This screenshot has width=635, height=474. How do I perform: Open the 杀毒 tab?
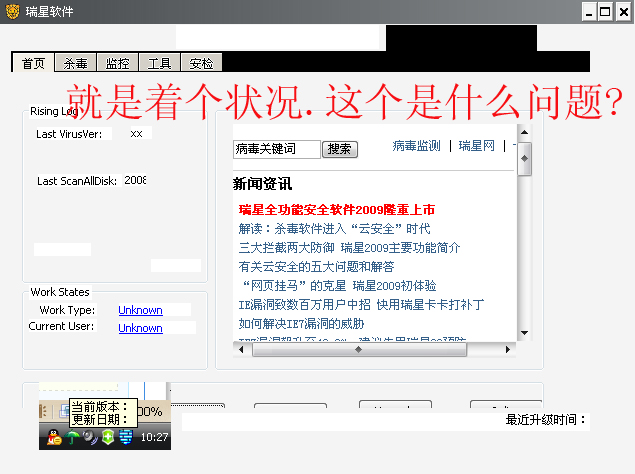75,63
